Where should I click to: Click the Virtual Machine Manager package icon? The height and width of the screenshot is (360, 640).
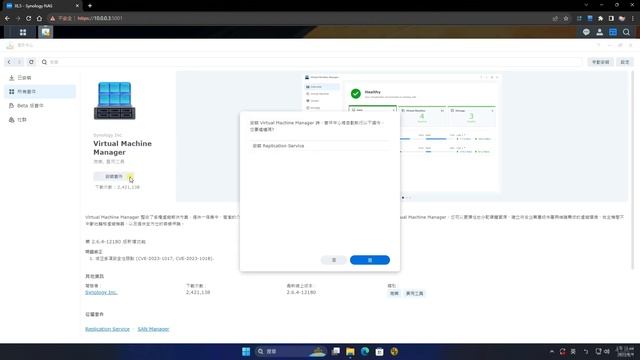pyautogui.click(x=115, y=100)
